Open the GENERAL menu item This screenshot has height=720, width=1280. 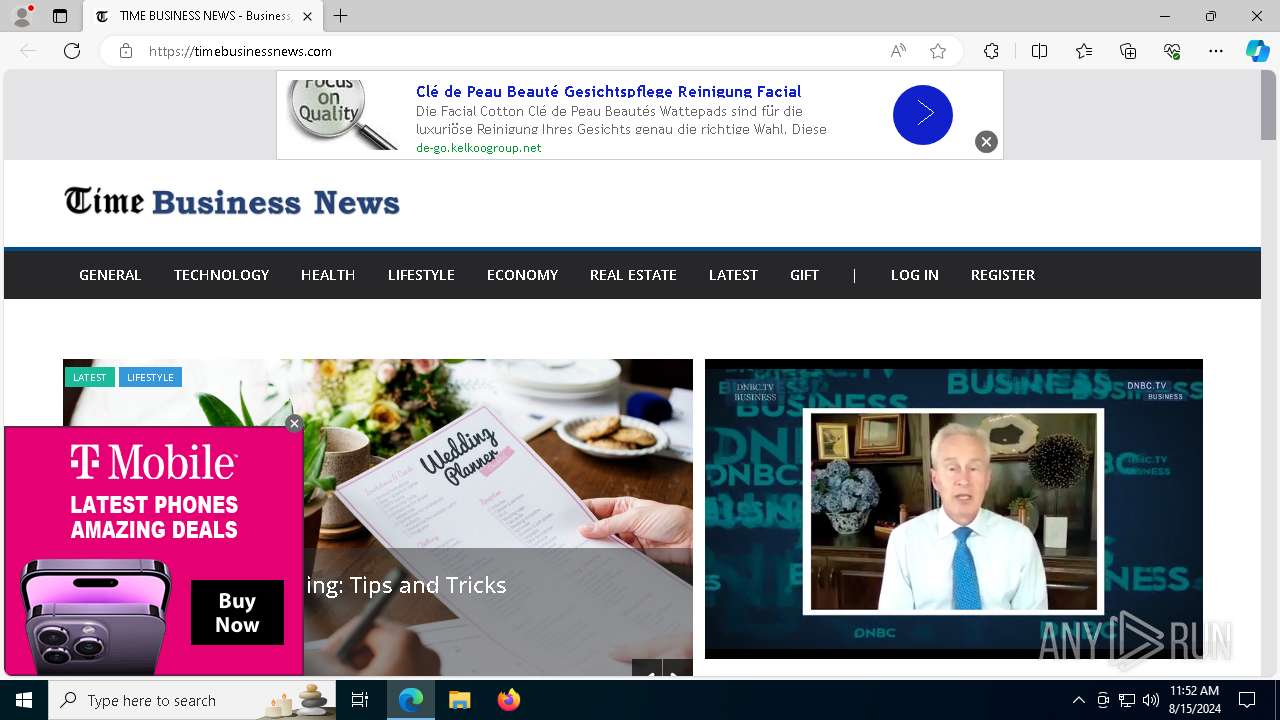[x=110, y=275]
